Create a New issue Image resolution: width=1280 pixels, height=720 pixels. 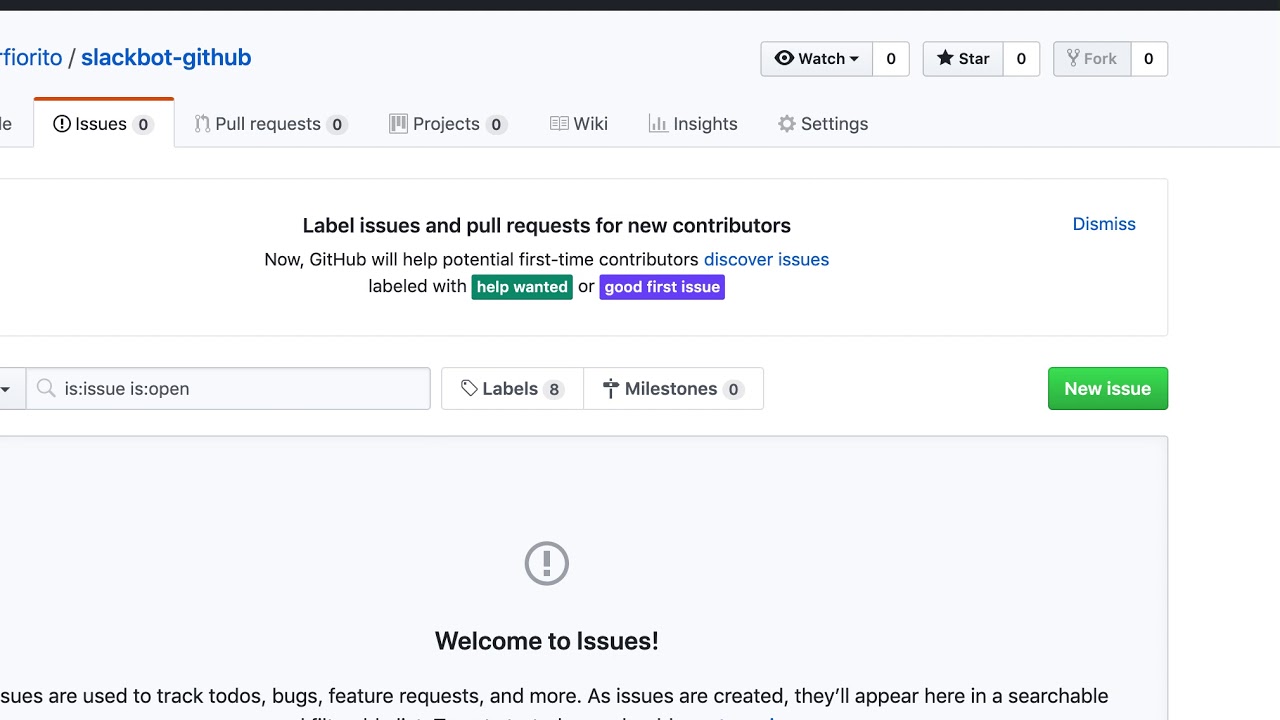pyautogui.click(x=1108, y=389)
